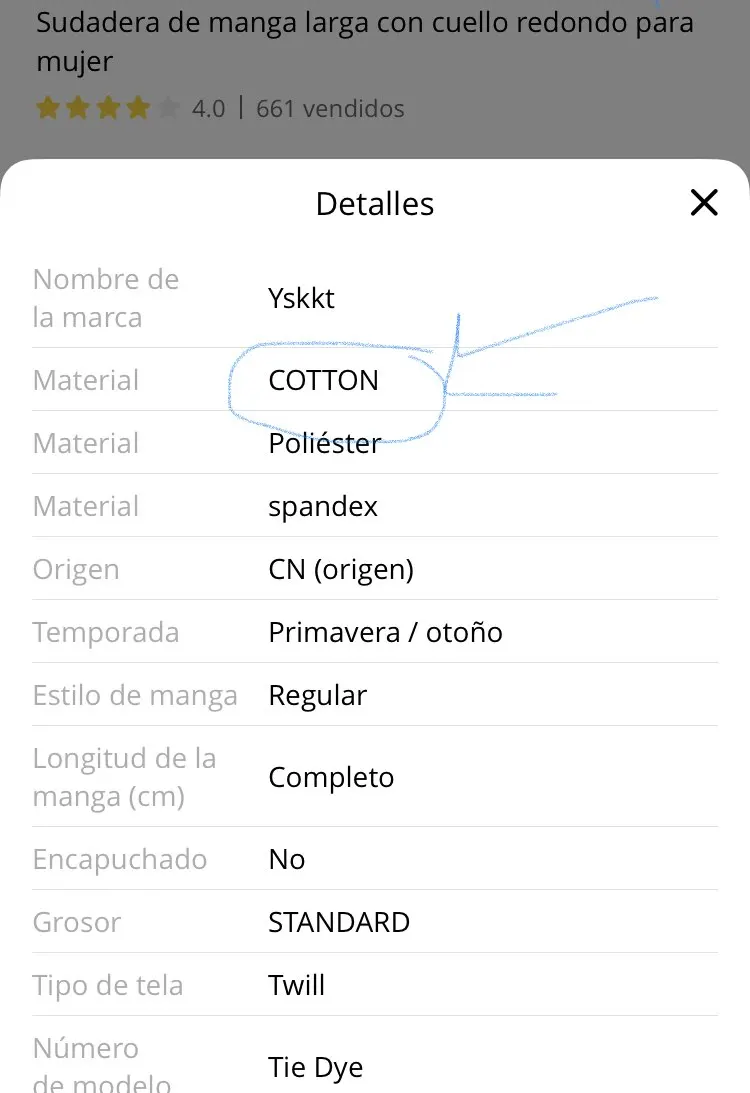The width and height of the screenshot is (750, 1093).
Task: Select the Poliéster material value
Action: coord(325,443)
